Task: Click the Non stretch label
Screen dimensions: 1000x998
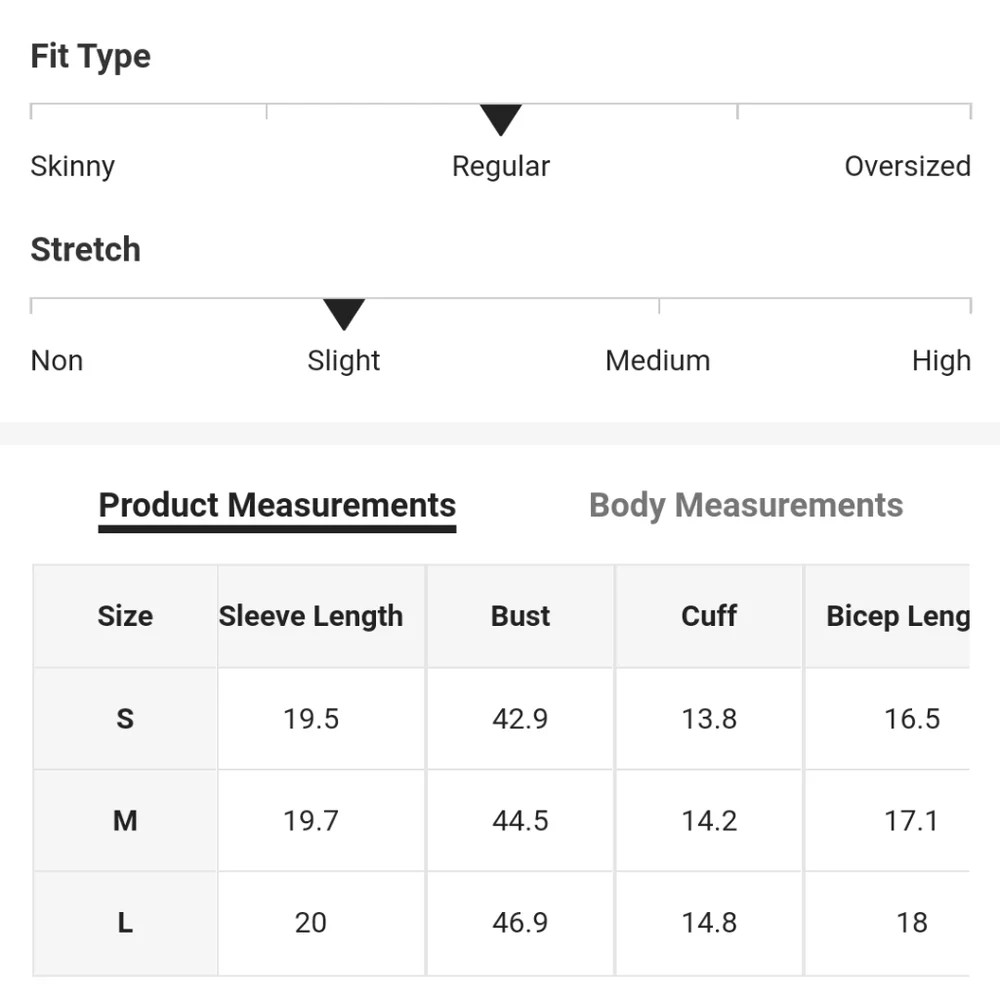Action: tap(57, 360)
